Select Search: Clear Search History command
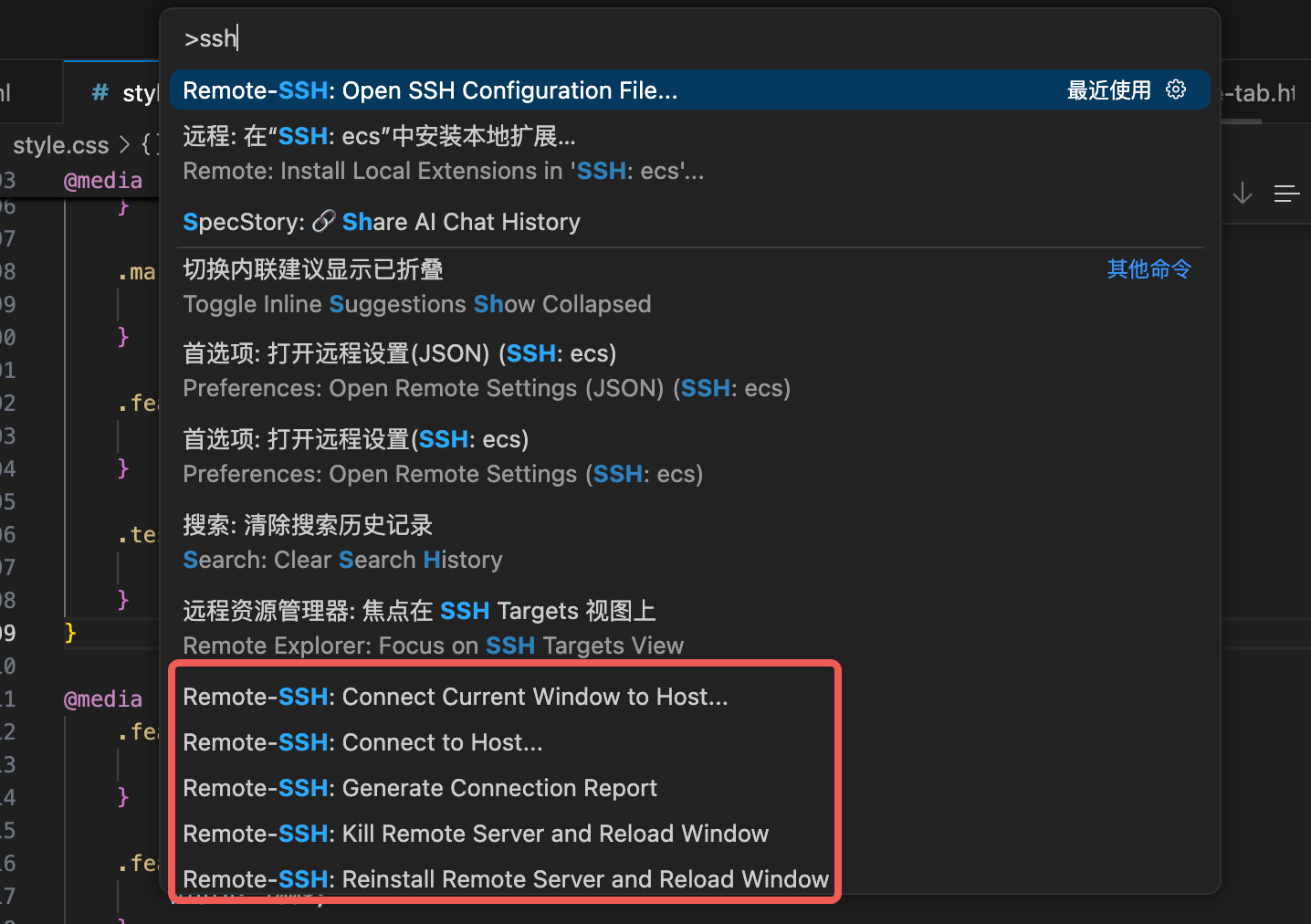 pyautogui.click(x=689, y=542)
